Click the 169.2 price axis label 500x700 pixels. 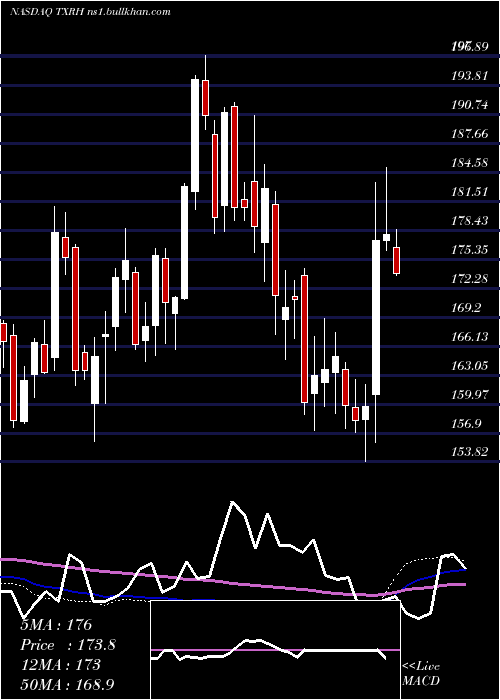point(466,308)
